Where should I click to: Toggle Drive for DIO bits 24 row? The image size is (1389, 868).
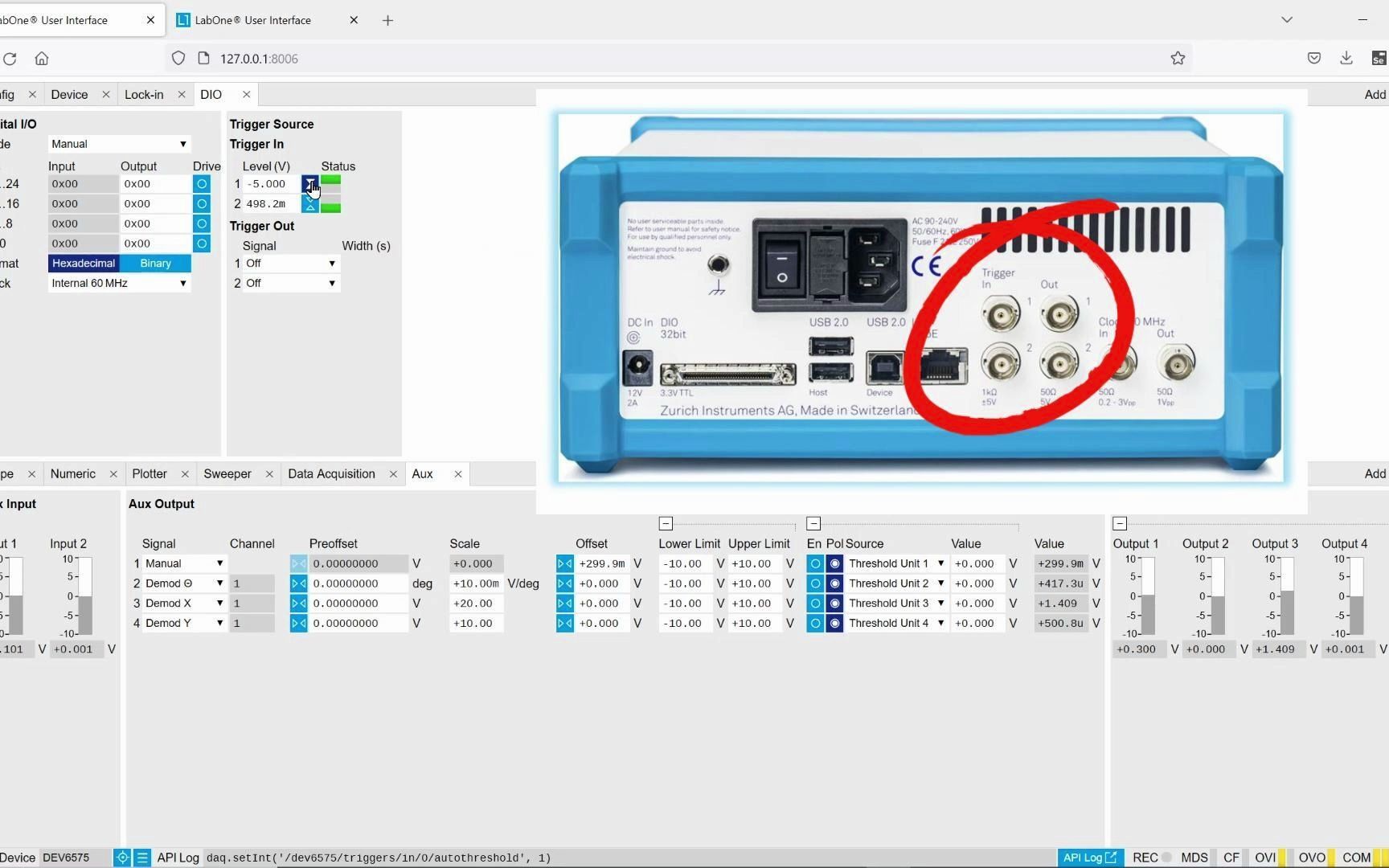click(x=202, y=184)
